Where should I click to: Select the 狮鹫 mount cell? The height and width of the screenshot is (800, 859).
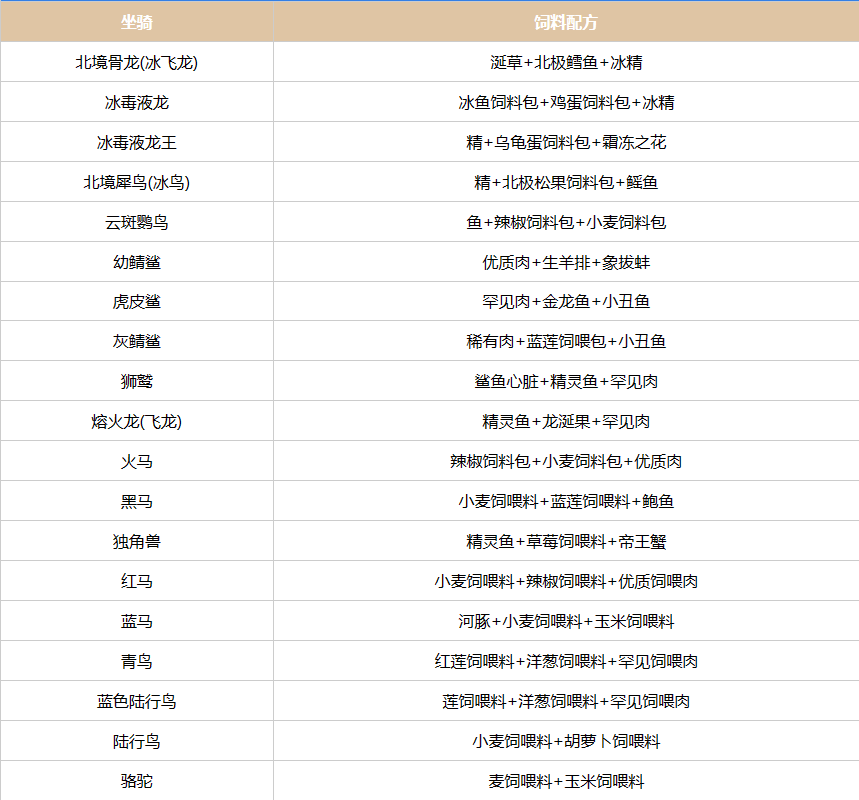(x=136, y=381)
